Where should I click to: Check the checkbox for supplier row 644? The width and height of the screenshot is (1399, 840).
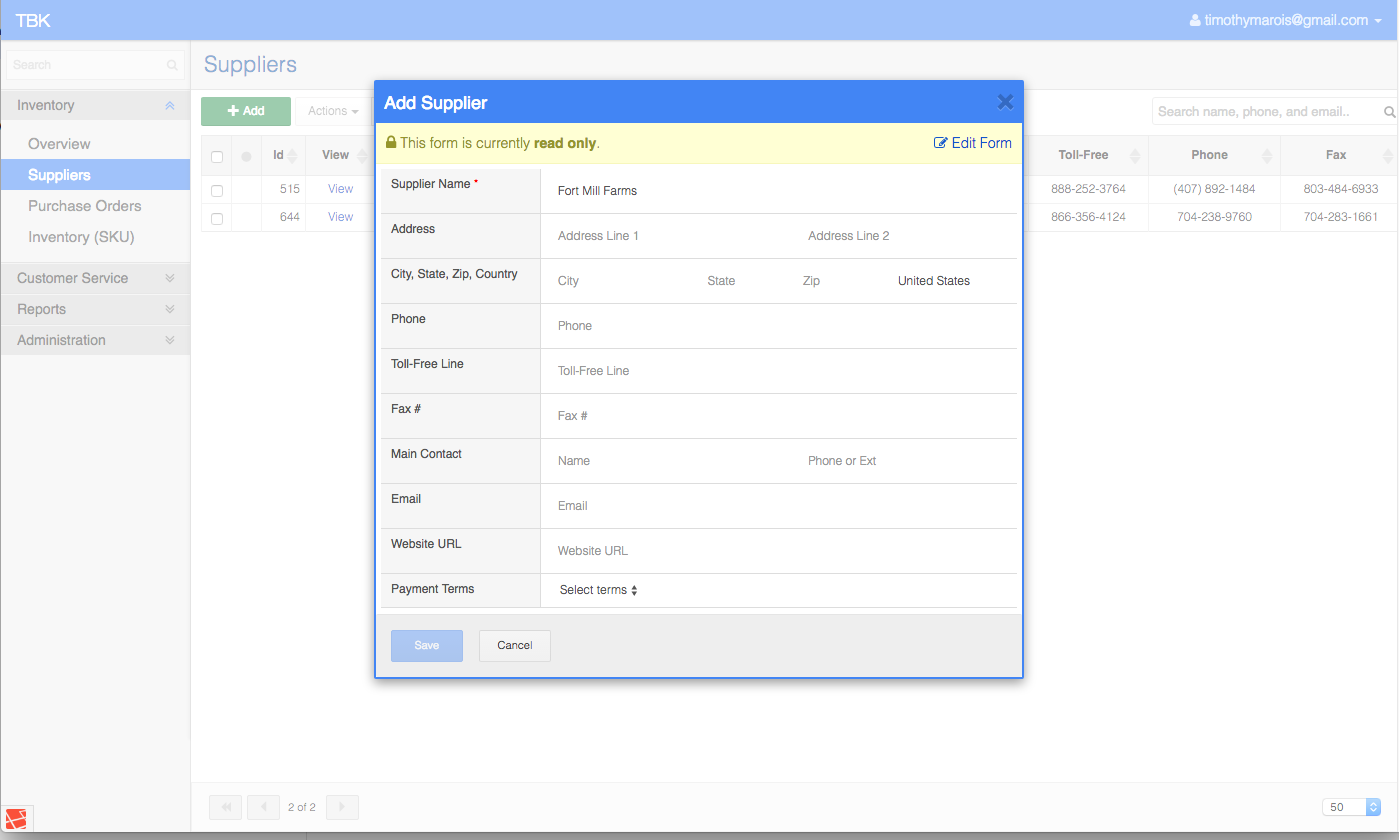[x=216, y=216]
